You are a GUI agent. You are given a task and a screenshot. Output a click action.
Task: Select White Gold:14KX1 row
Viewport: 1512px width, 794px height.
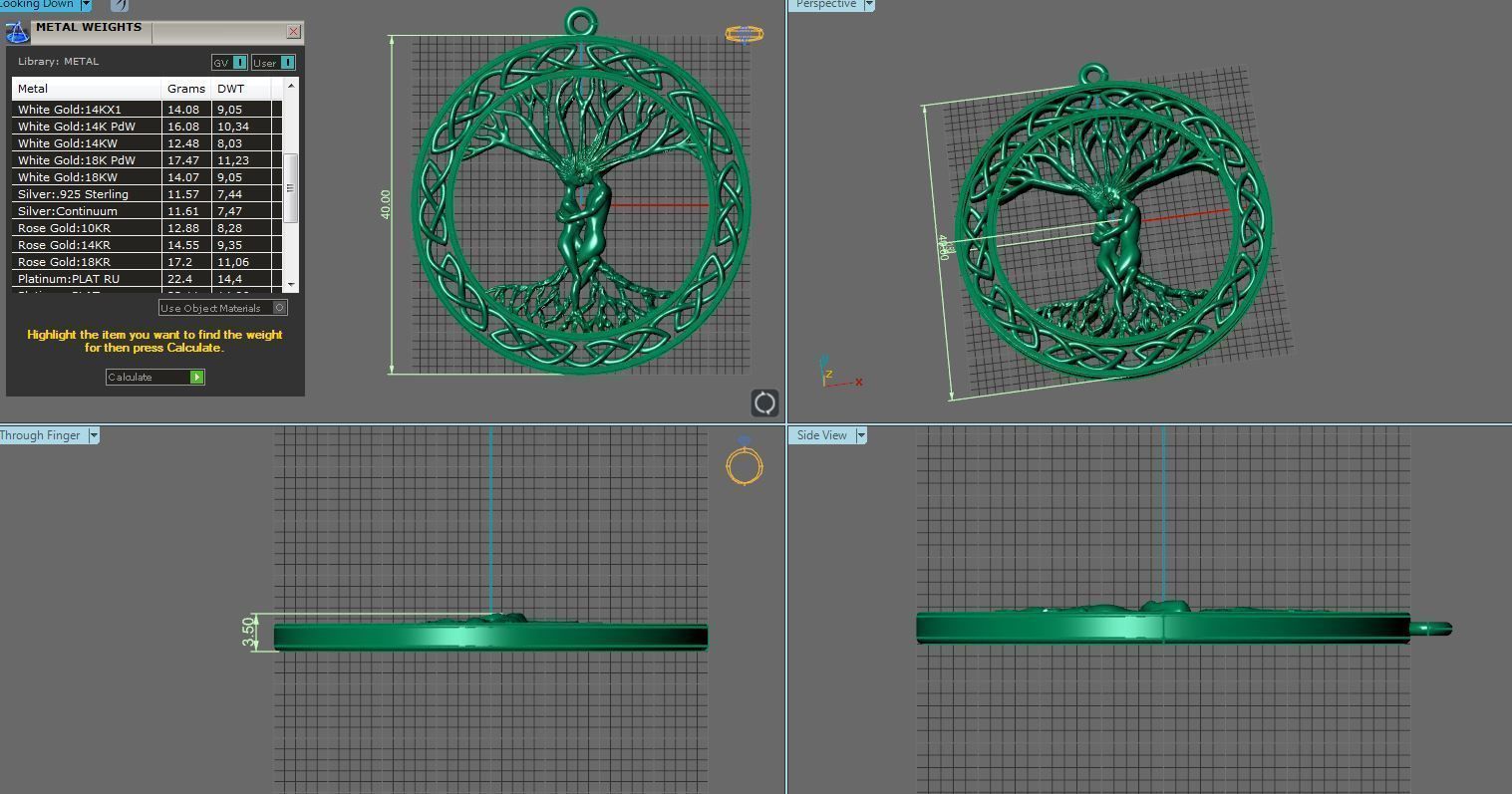tap(147, 110)
